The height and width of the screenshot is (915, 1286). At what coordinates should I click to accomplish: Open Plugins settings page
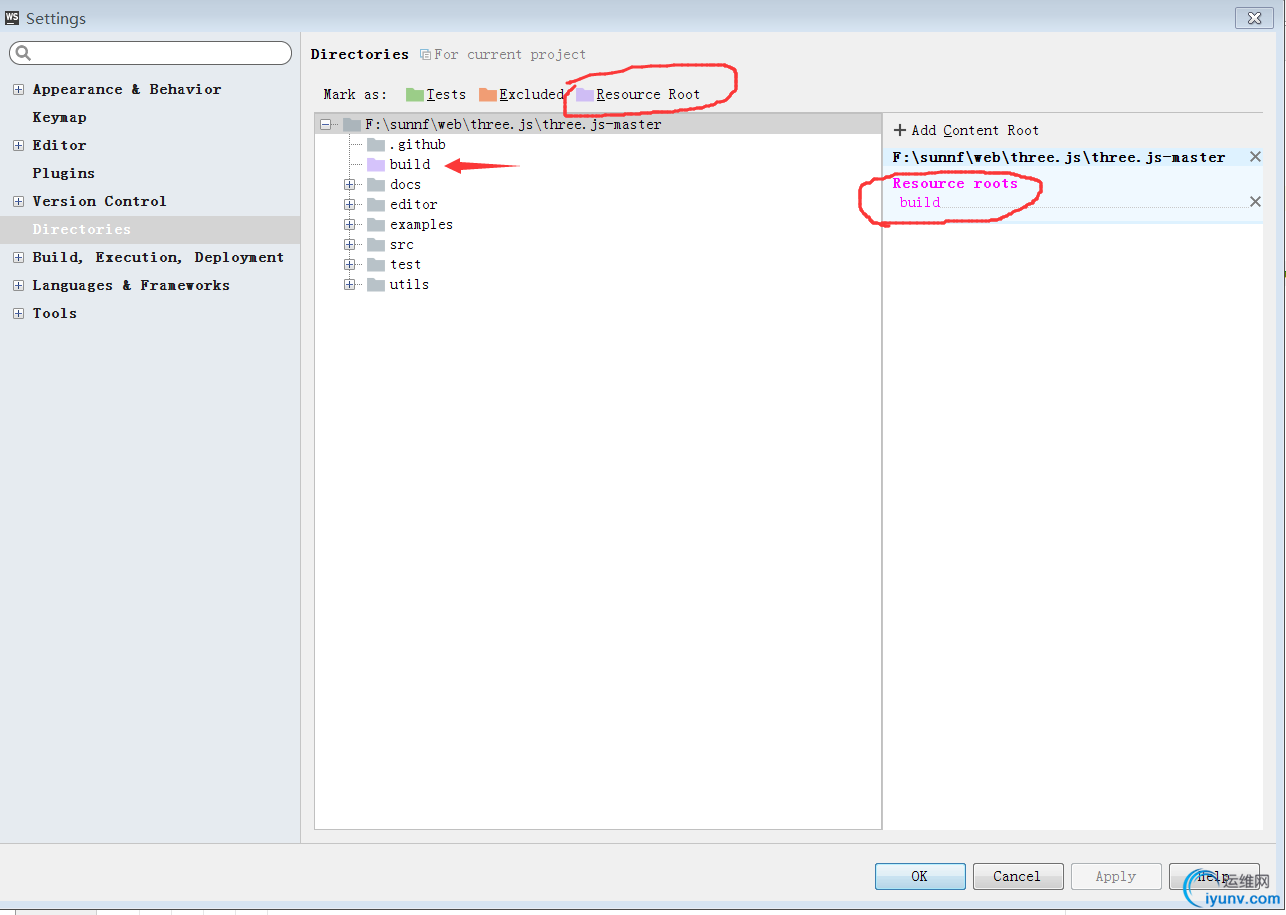tap(63, 173)
